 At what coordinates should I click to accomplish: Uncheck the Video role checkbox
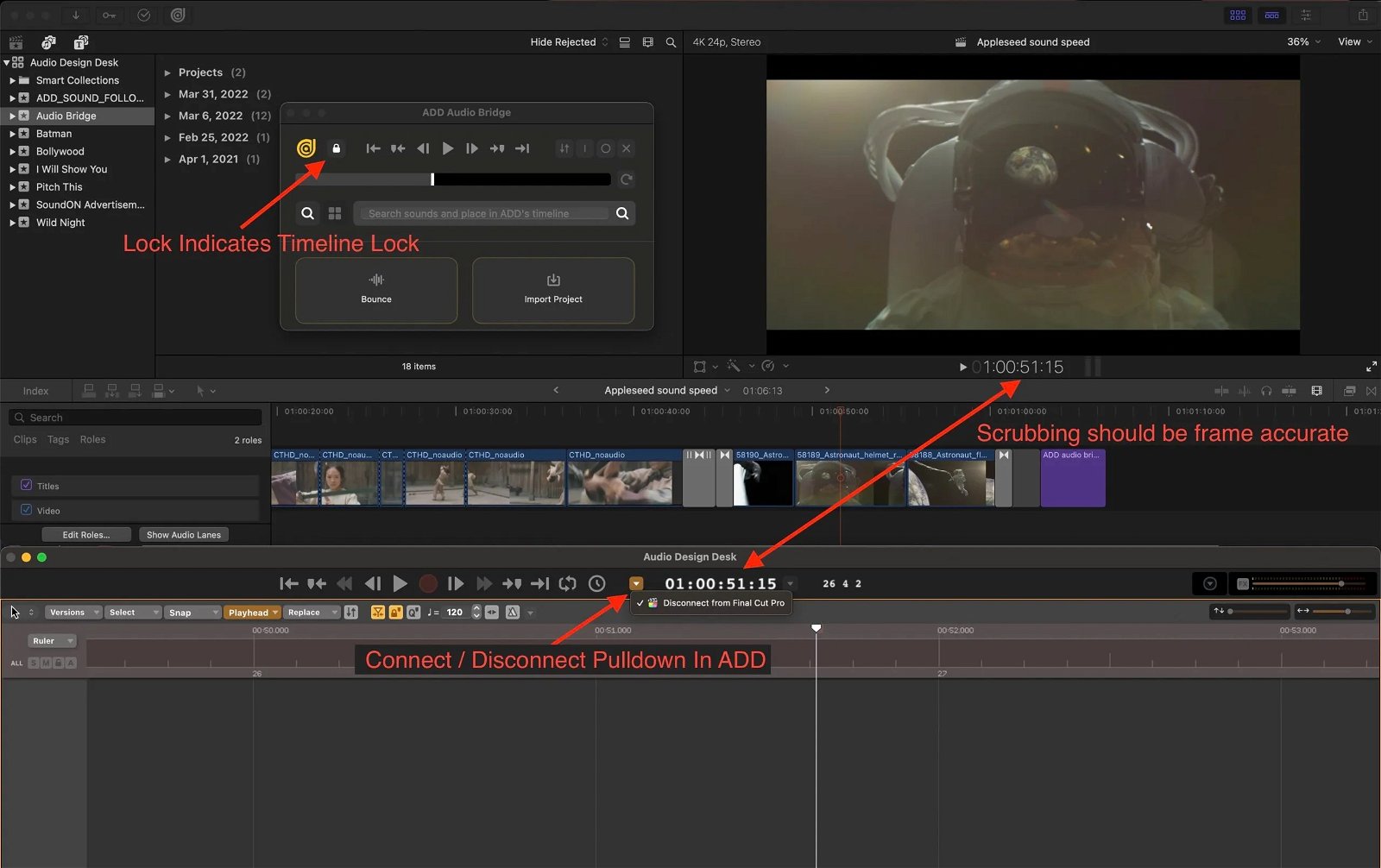(x=26, y=510)
